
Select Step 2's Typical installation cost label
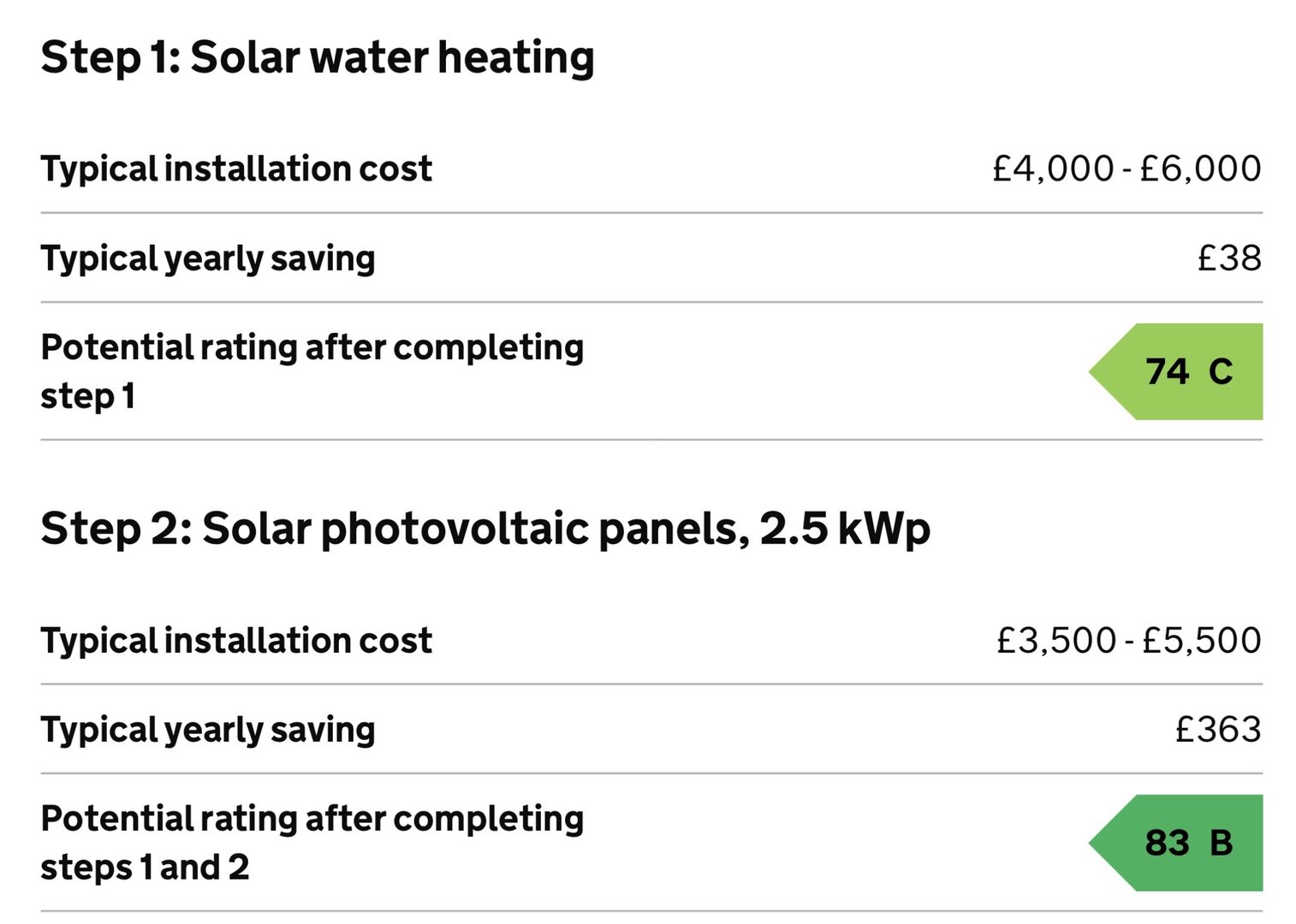236,641
